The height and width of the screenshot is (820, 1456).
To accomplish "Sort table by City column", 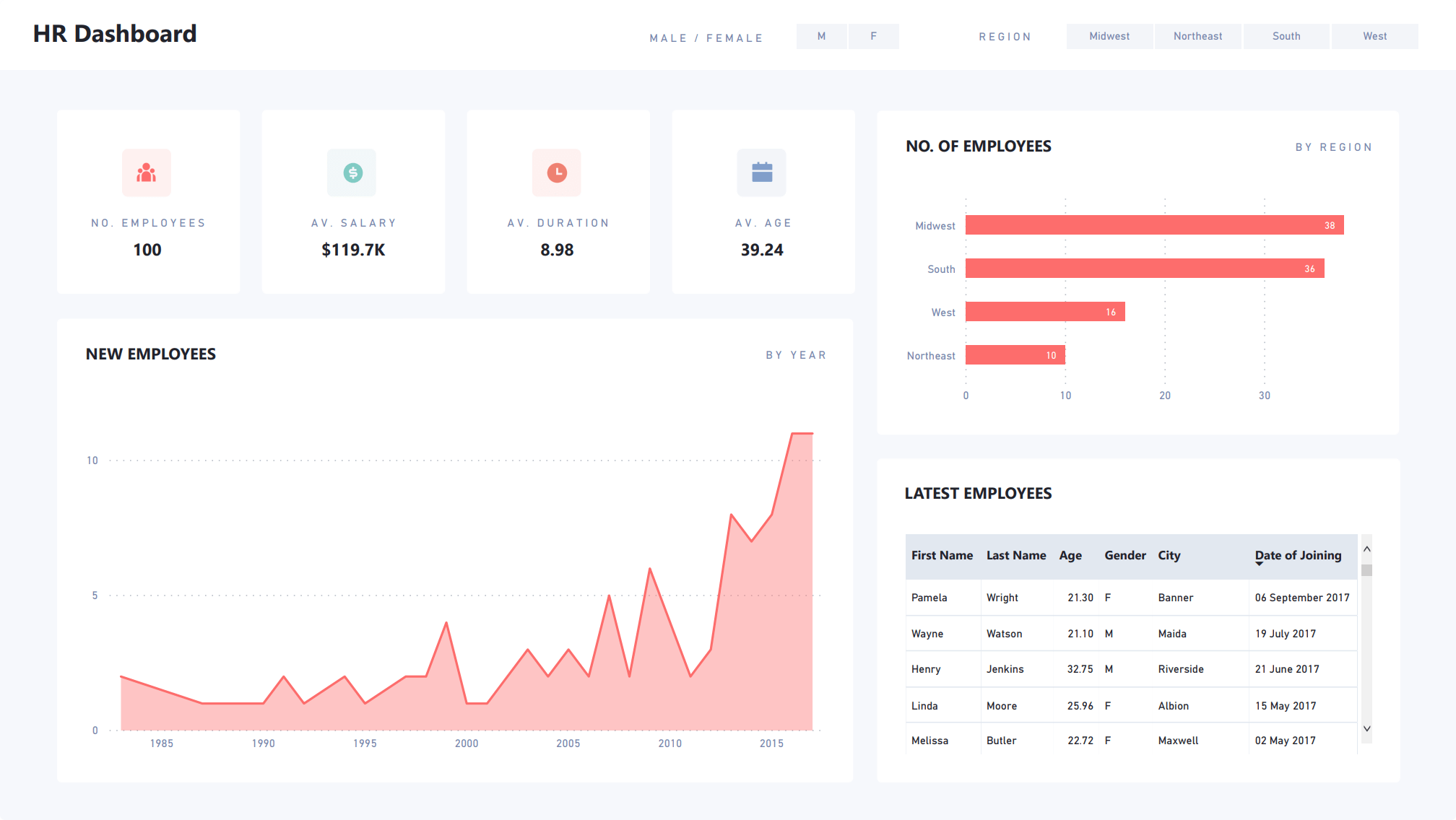I will click(x=1169, y=555).
